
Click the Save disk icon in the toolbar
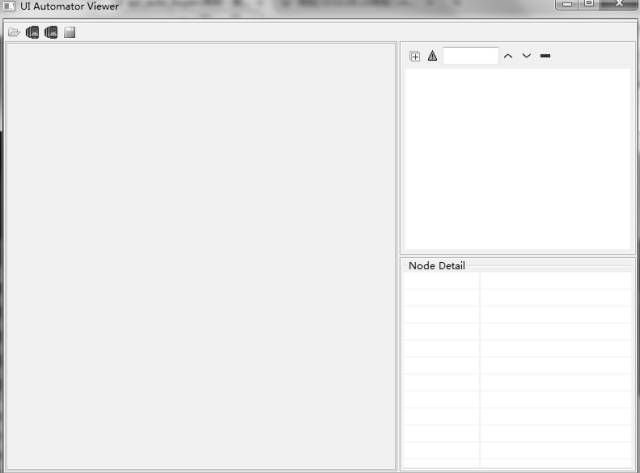(x=70, y=32)
